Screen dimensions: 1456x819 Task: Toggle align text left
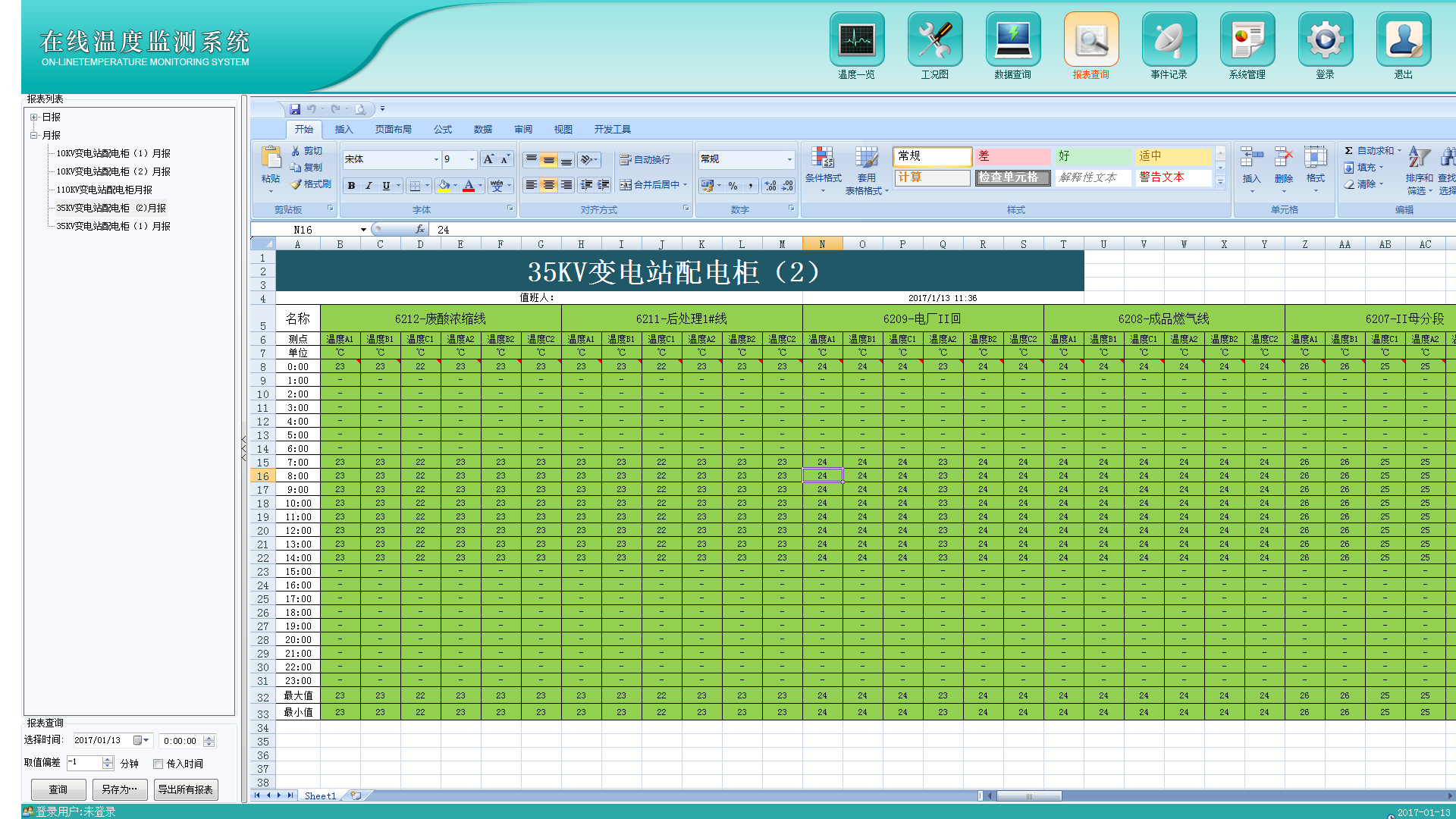click(x=531, y=185)
